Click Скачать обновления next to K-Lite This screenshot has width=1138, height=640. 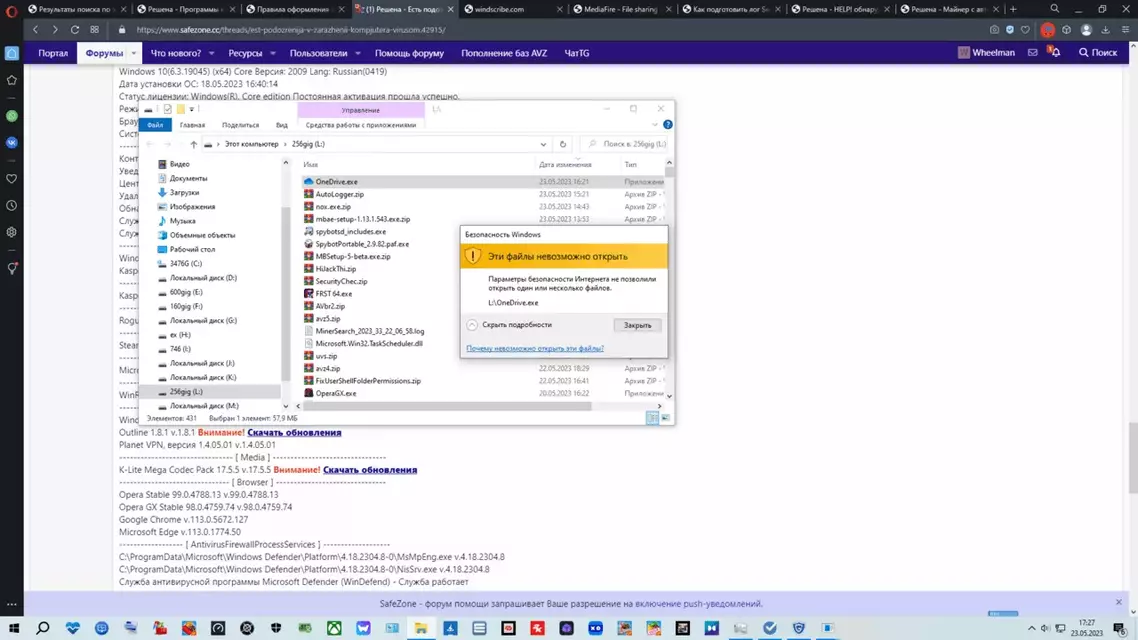coord(370,470)
